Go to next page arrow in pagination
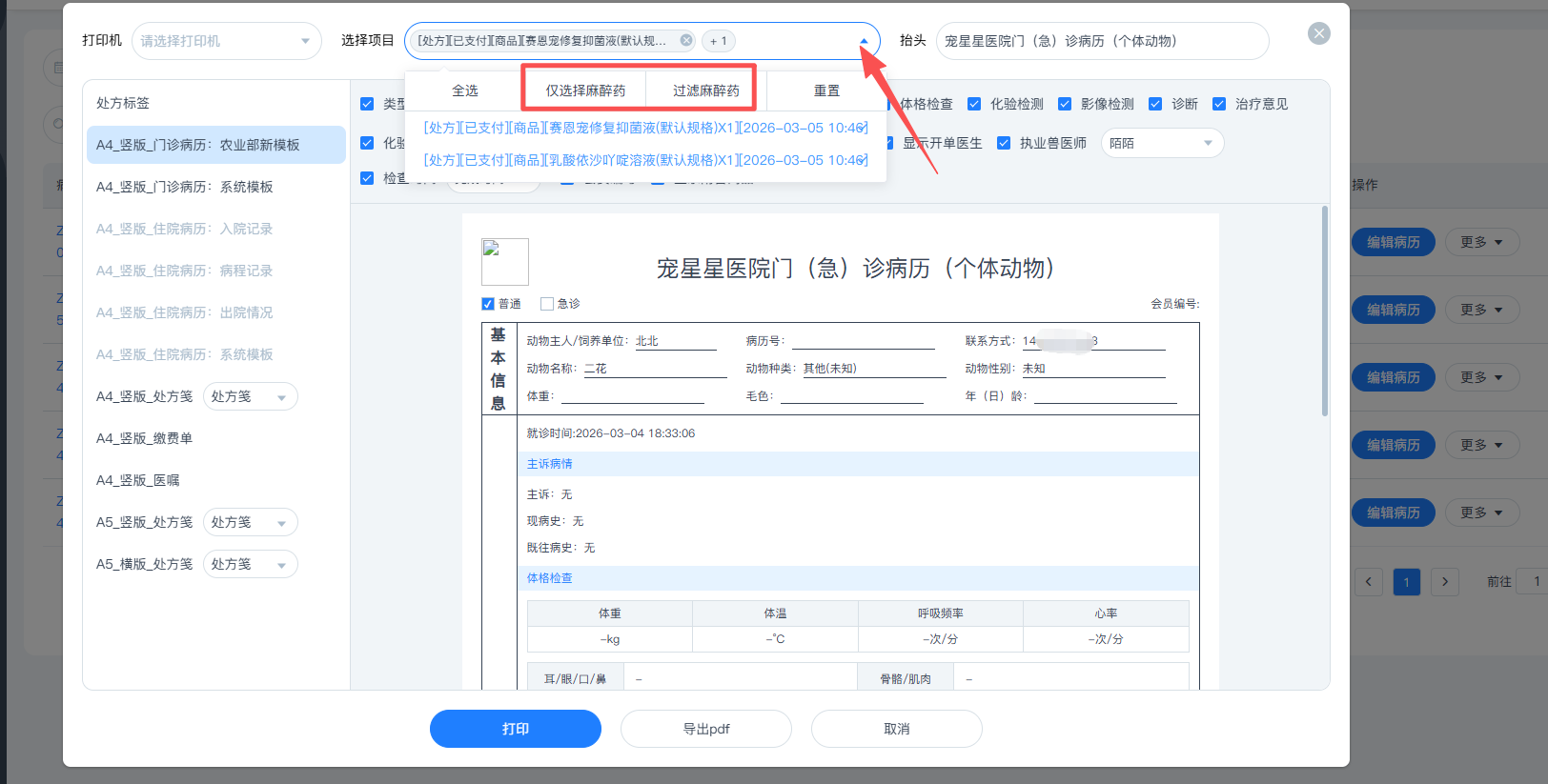The height and width of the screenshot is (784, 1548). click(1444, 581)
